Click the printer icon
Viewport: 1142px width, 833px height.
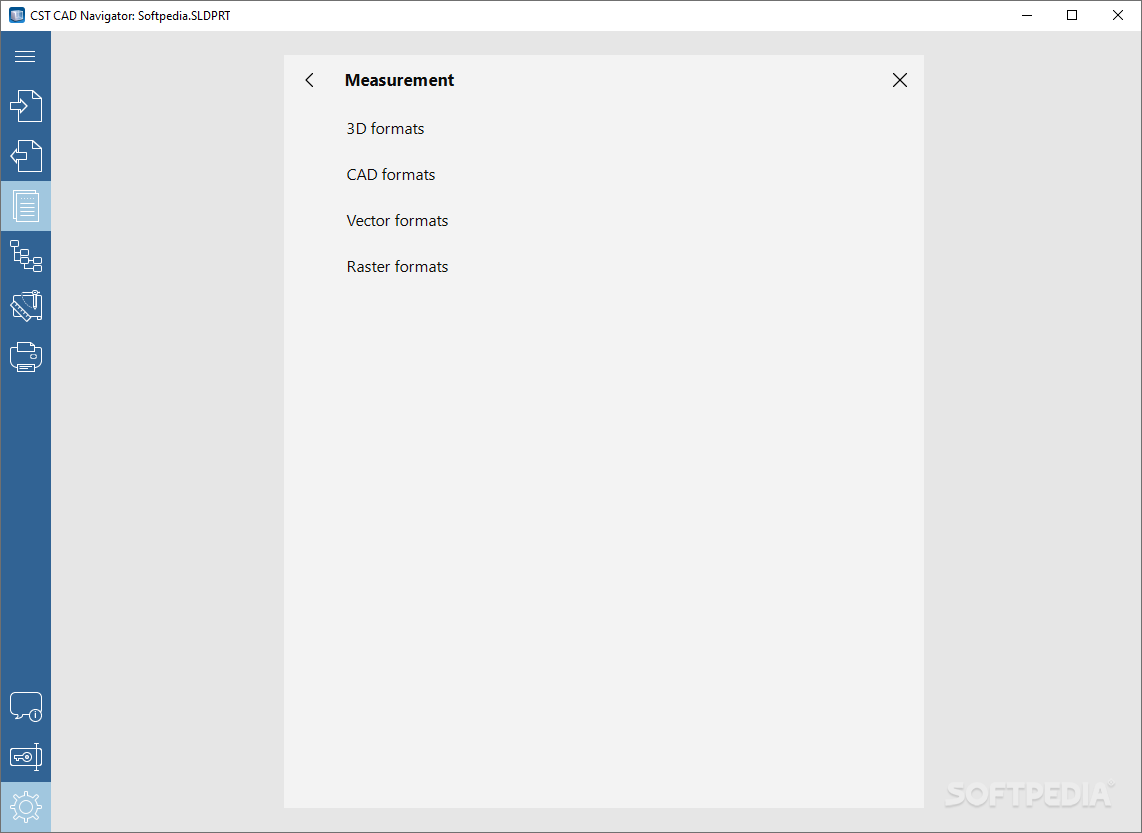pos(25,357)
